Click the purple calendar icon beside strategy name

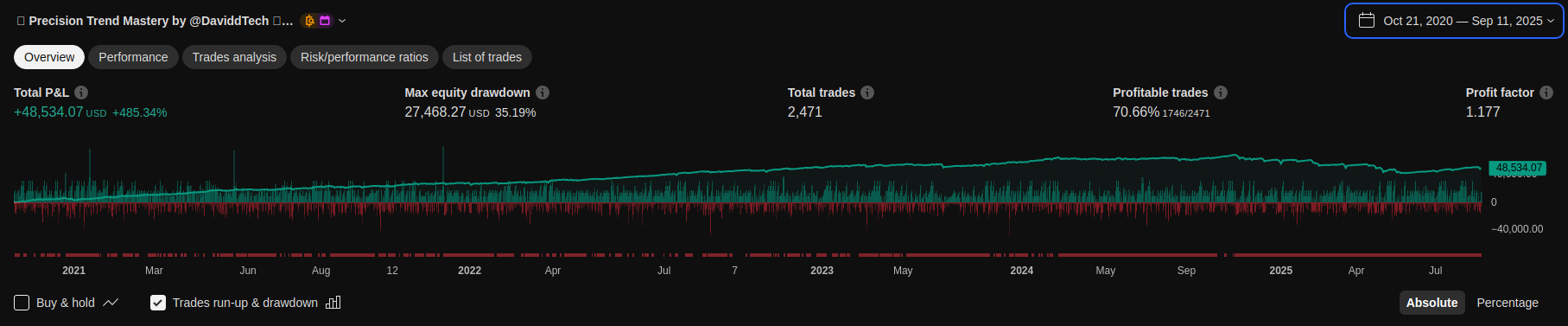[325, 21]
